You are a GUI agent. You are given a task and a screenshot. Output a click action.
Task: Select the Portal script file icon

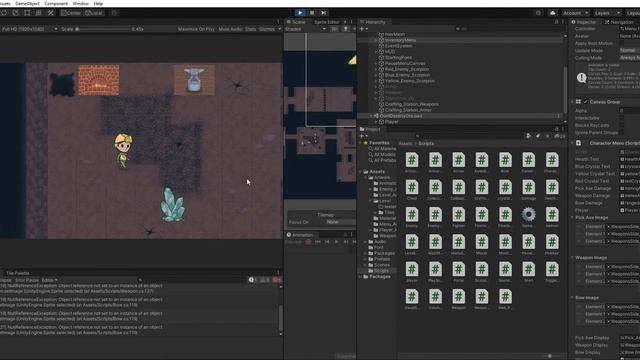(x=458, y=269)
